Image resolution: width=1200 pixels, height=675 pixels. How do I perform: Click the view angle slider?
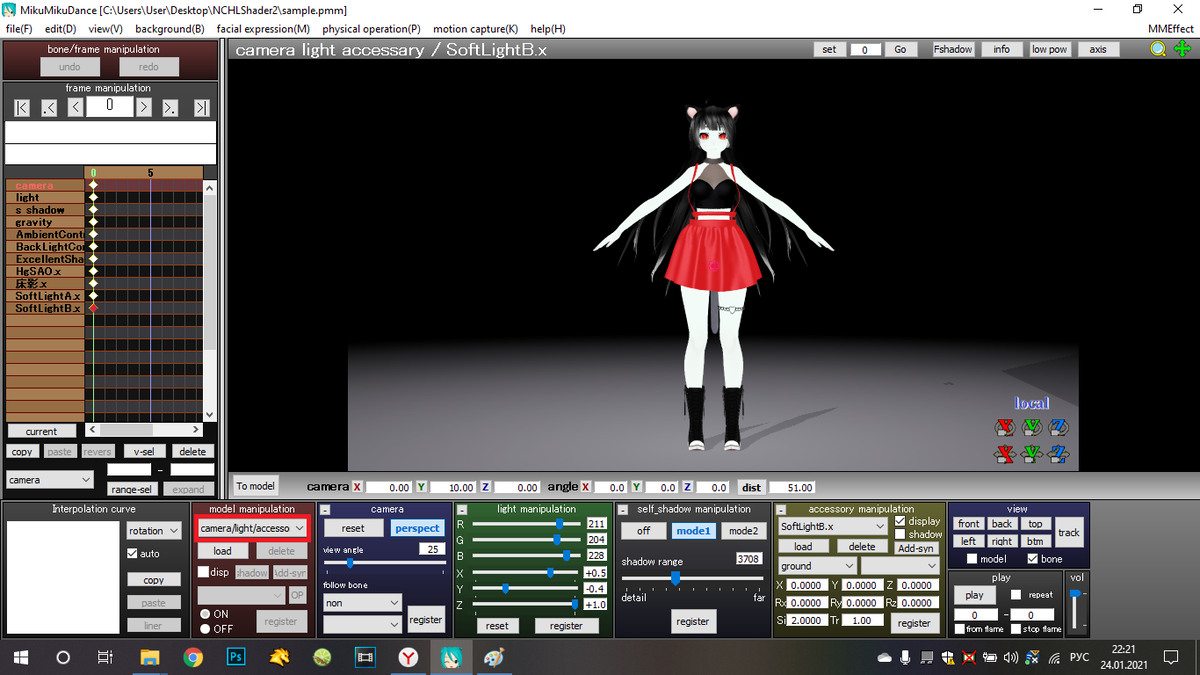(384, 563)
